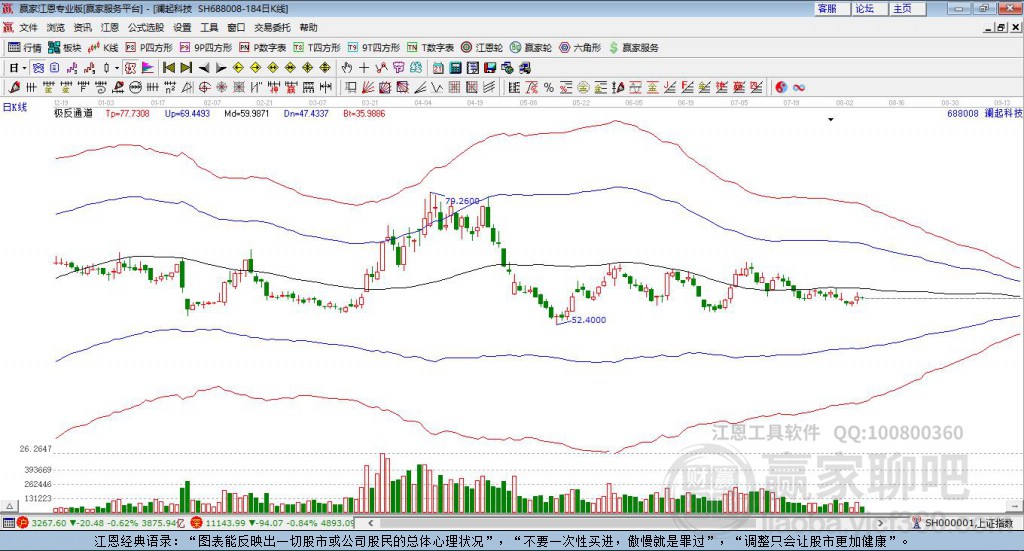Screen dimensions: 1024x551
Task: Open the 9P四方形 tool
Action: [x=206, y=48]
